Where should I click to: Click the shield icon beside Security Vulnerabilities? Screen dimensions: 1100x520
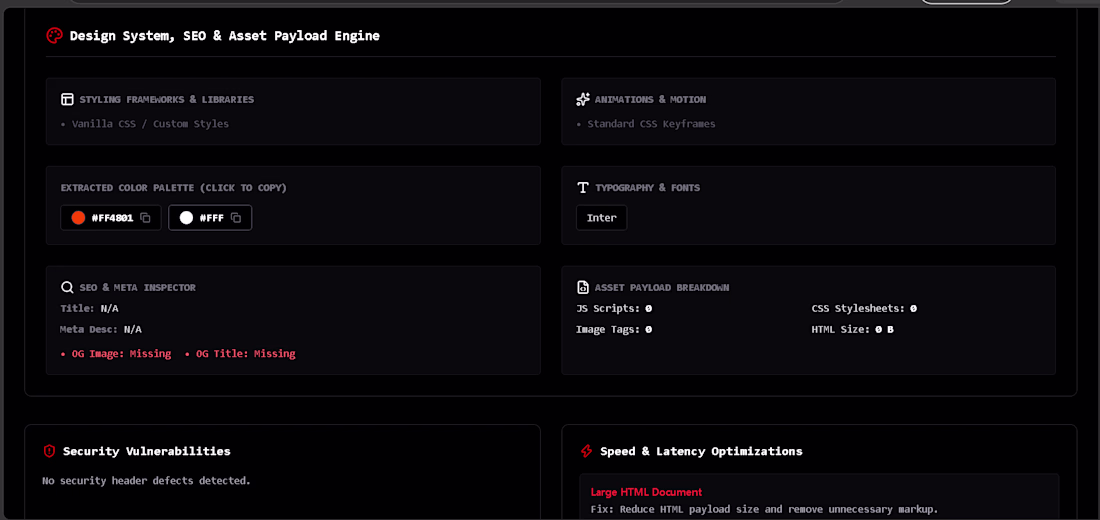[49, 451]
